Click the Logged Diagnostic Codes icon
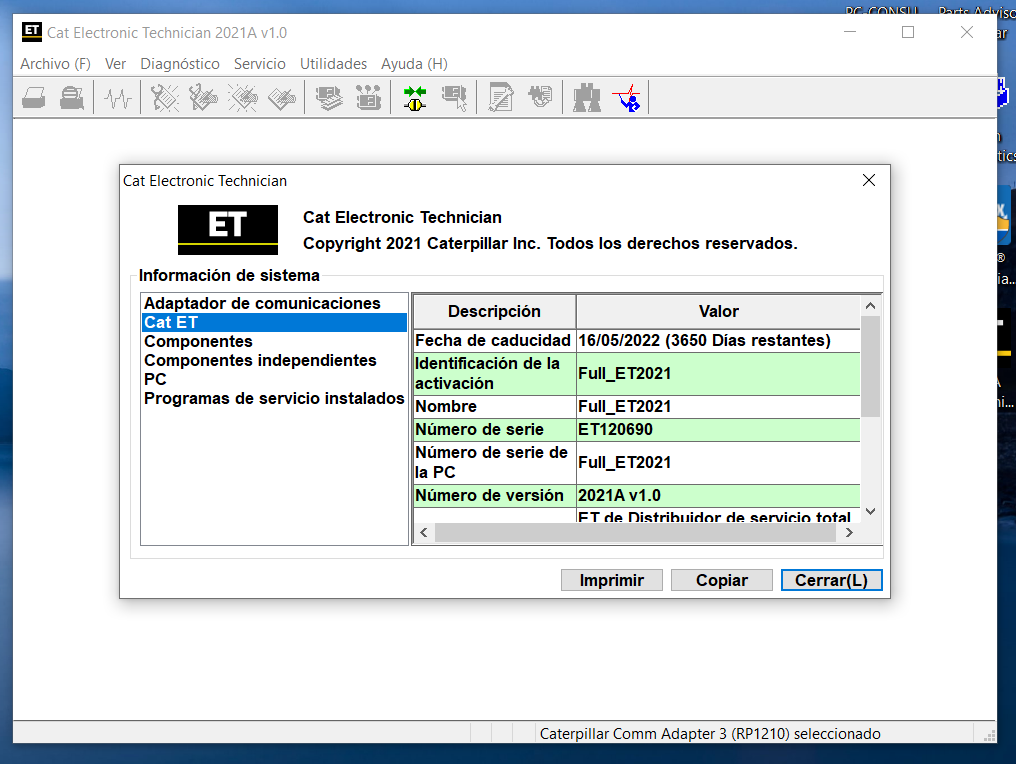 tap(203, 98)
